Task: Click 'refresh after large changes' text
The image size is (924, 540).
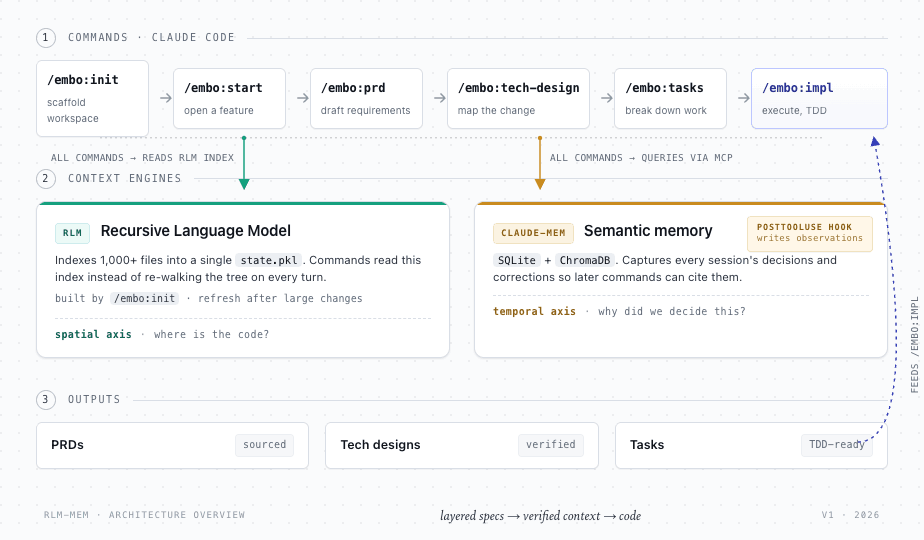Action: pyautogui.click(x=280, y=298)
